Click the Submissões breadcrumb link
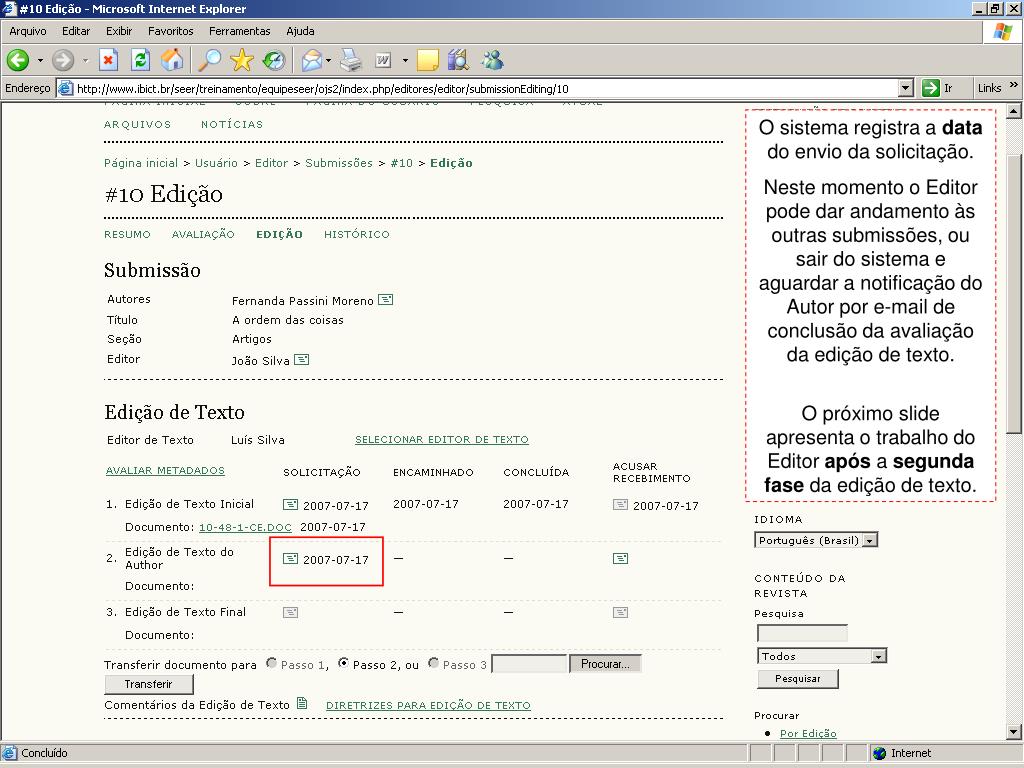The image size is (1024, 768). 339,163
